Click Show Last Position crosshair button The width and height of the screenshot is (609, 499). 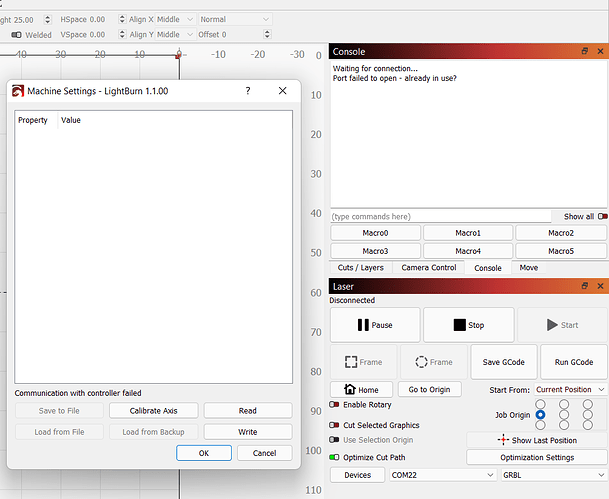click(537, 440)
